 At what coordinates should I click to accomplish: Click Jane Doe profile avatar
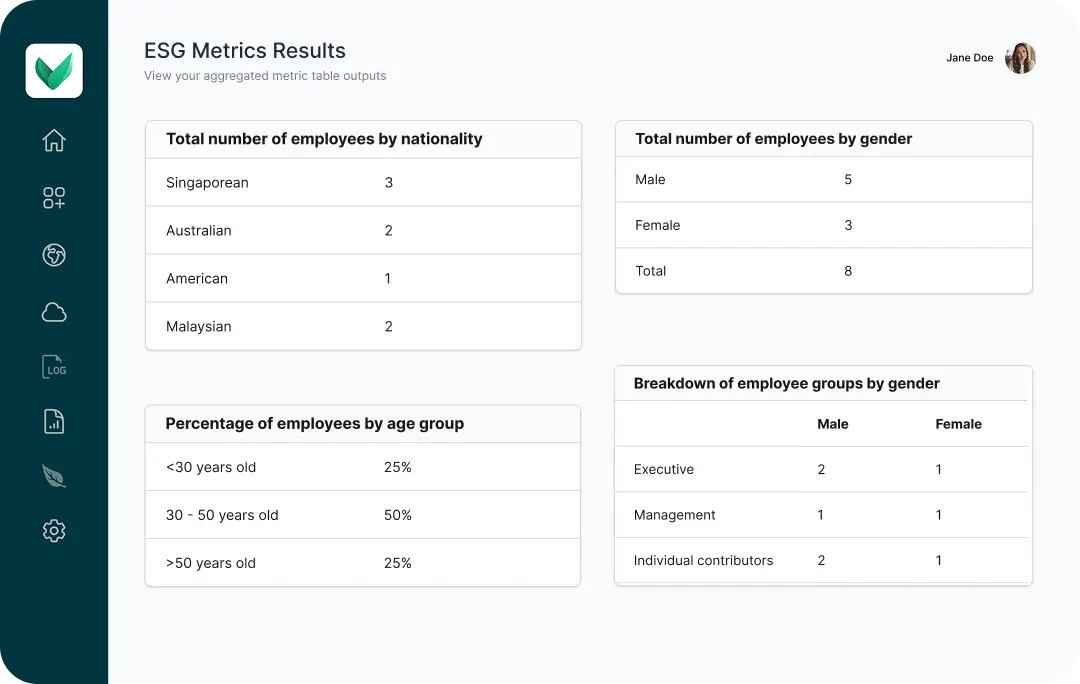click(1020, 58)
